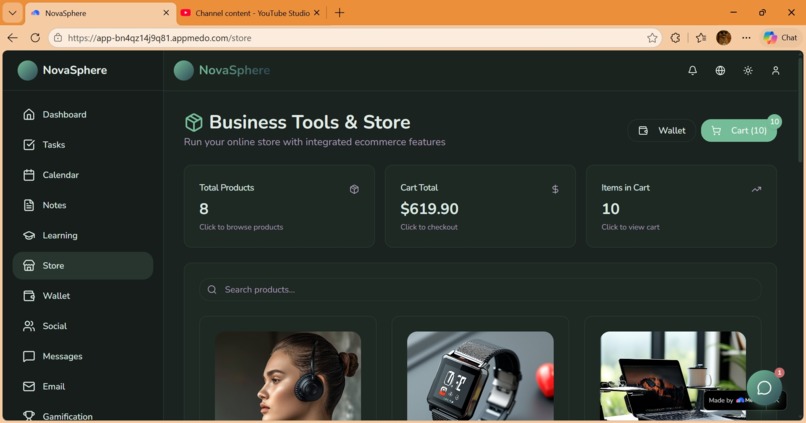This screenshot has height=423, width=806.
Task: Focus the Search products field
Action: (x=480, y=290)
